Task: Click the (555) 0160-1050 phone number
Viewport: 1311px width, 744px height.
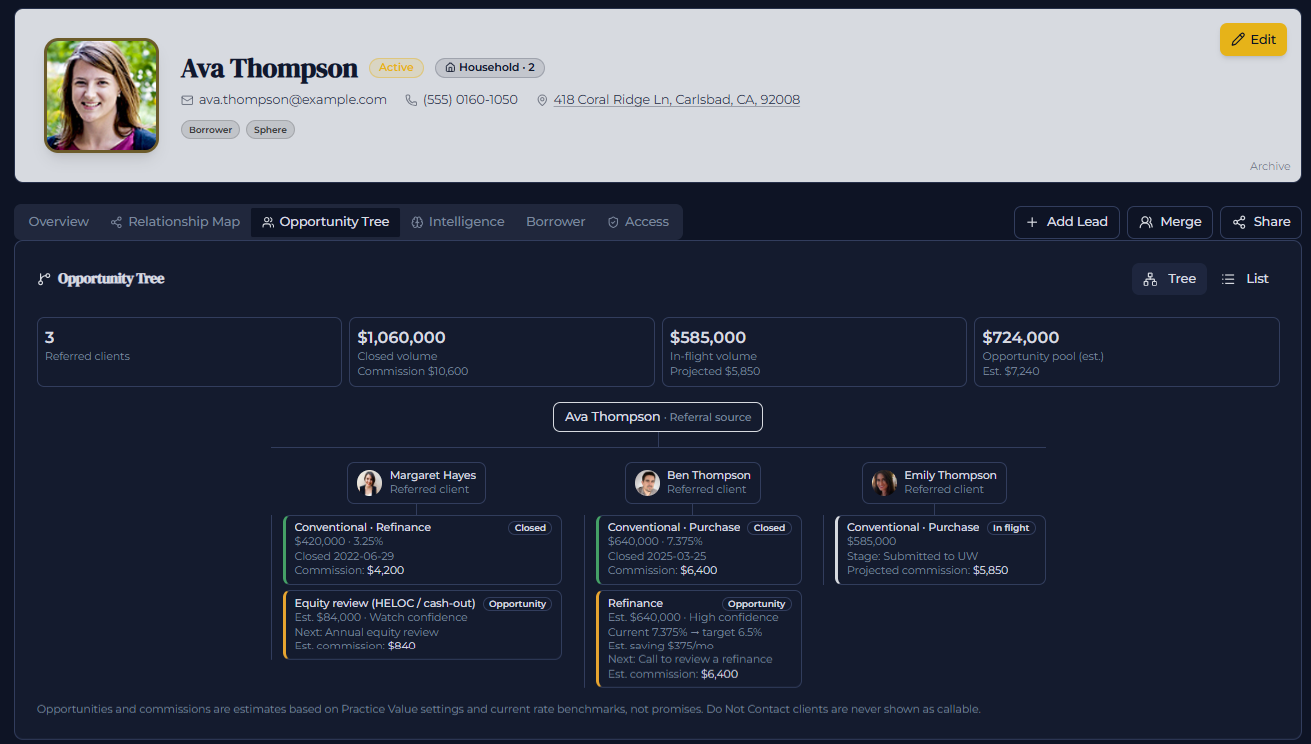Action: [470, 100]
